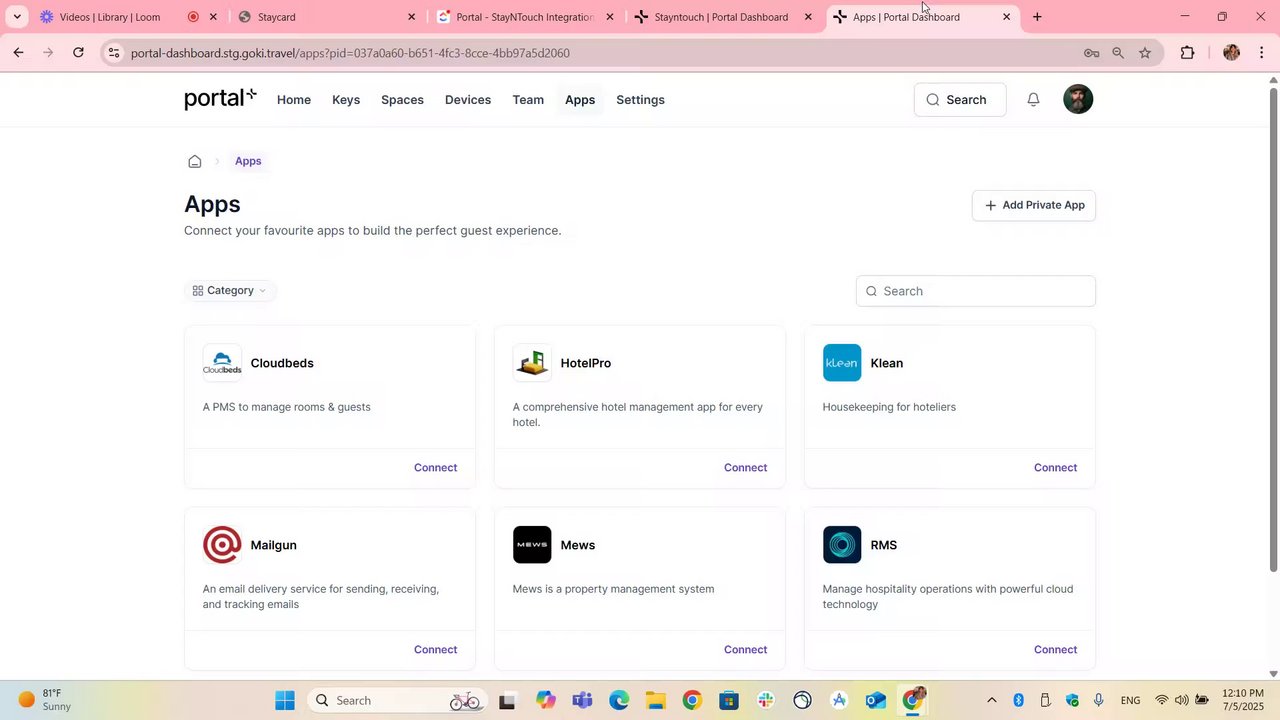1280x720 pixels.
Task: Click the page vertical scrollbar
Action: [1273, 330]
